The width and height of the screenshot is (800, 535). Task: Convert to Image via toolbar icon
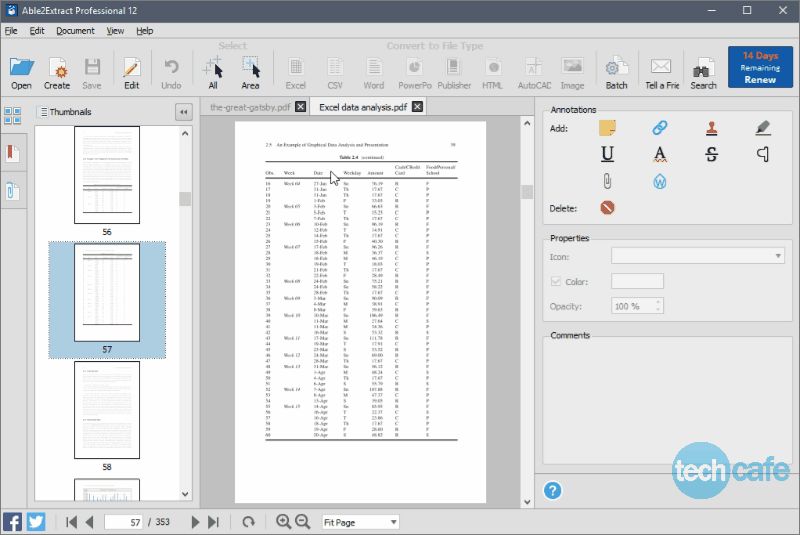(572, 73)
